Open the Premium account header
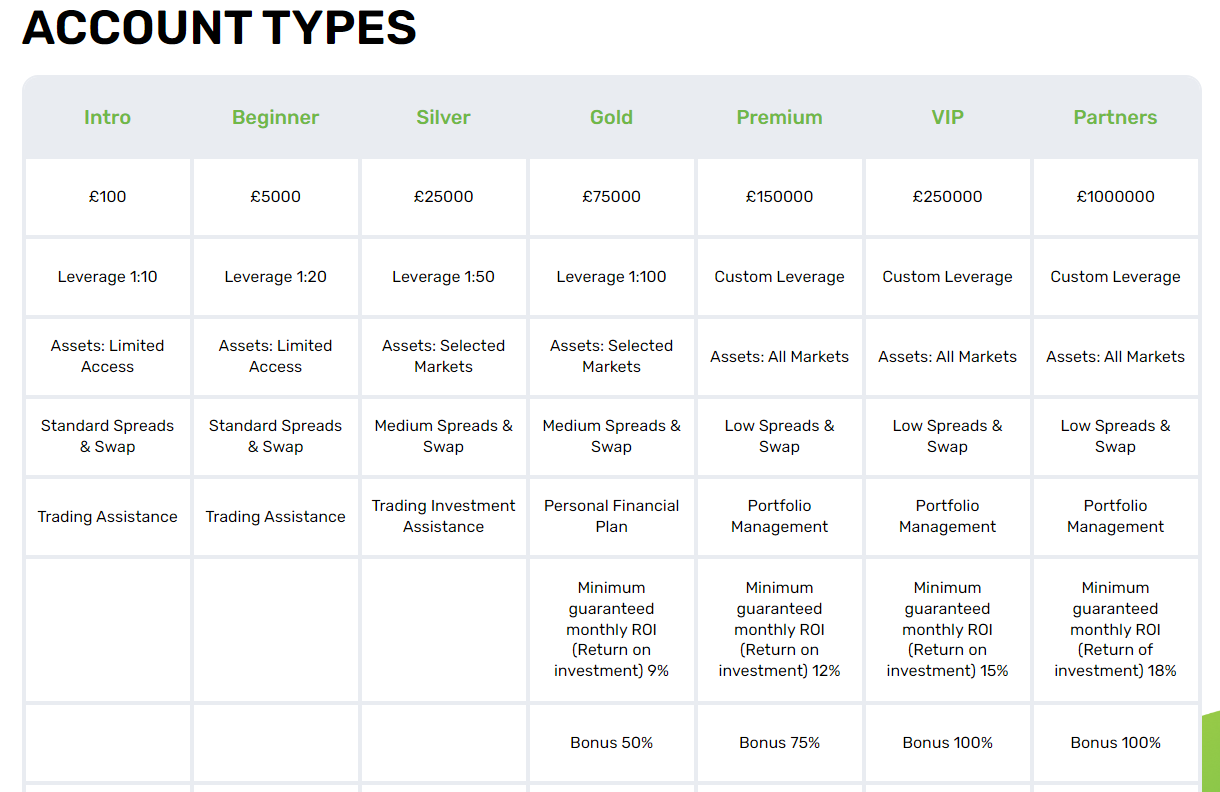Image resolution: width=1220 pixels, height=792 pixels. click(x=779, y=117)
